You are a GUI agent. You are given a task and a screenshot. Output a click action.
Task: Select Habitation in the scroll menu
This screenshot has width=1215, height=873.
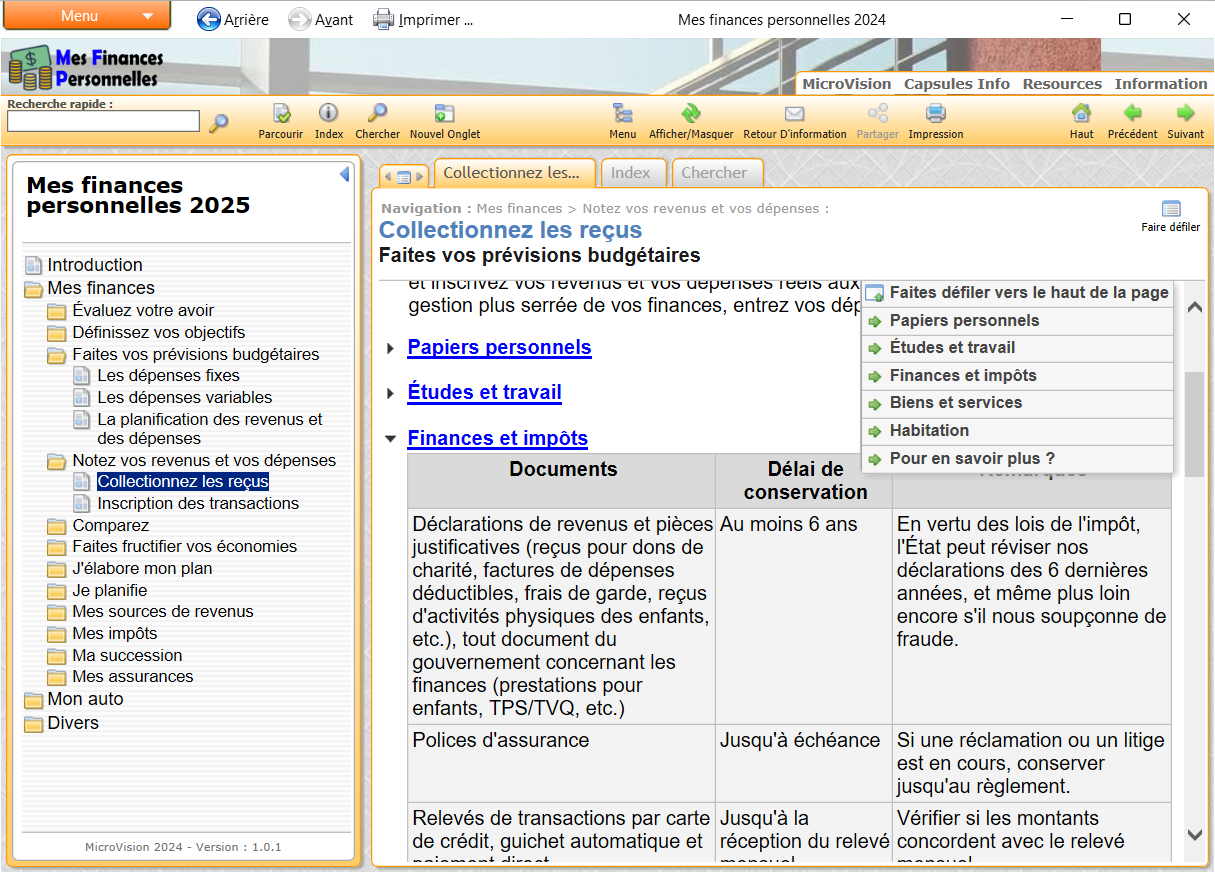pos(929,431)
